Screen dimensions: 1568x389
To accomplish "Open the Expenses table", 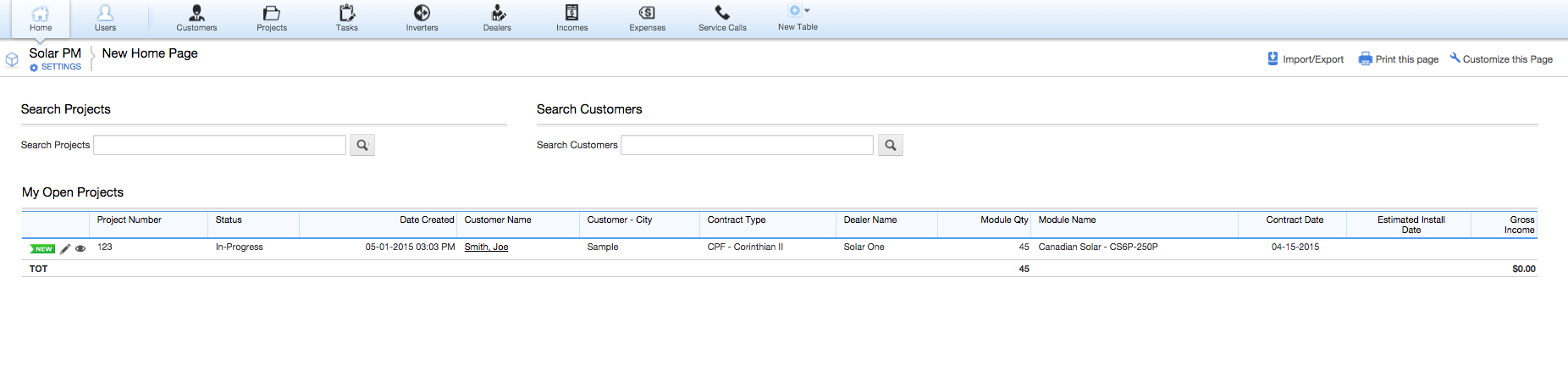I will 648,19.
